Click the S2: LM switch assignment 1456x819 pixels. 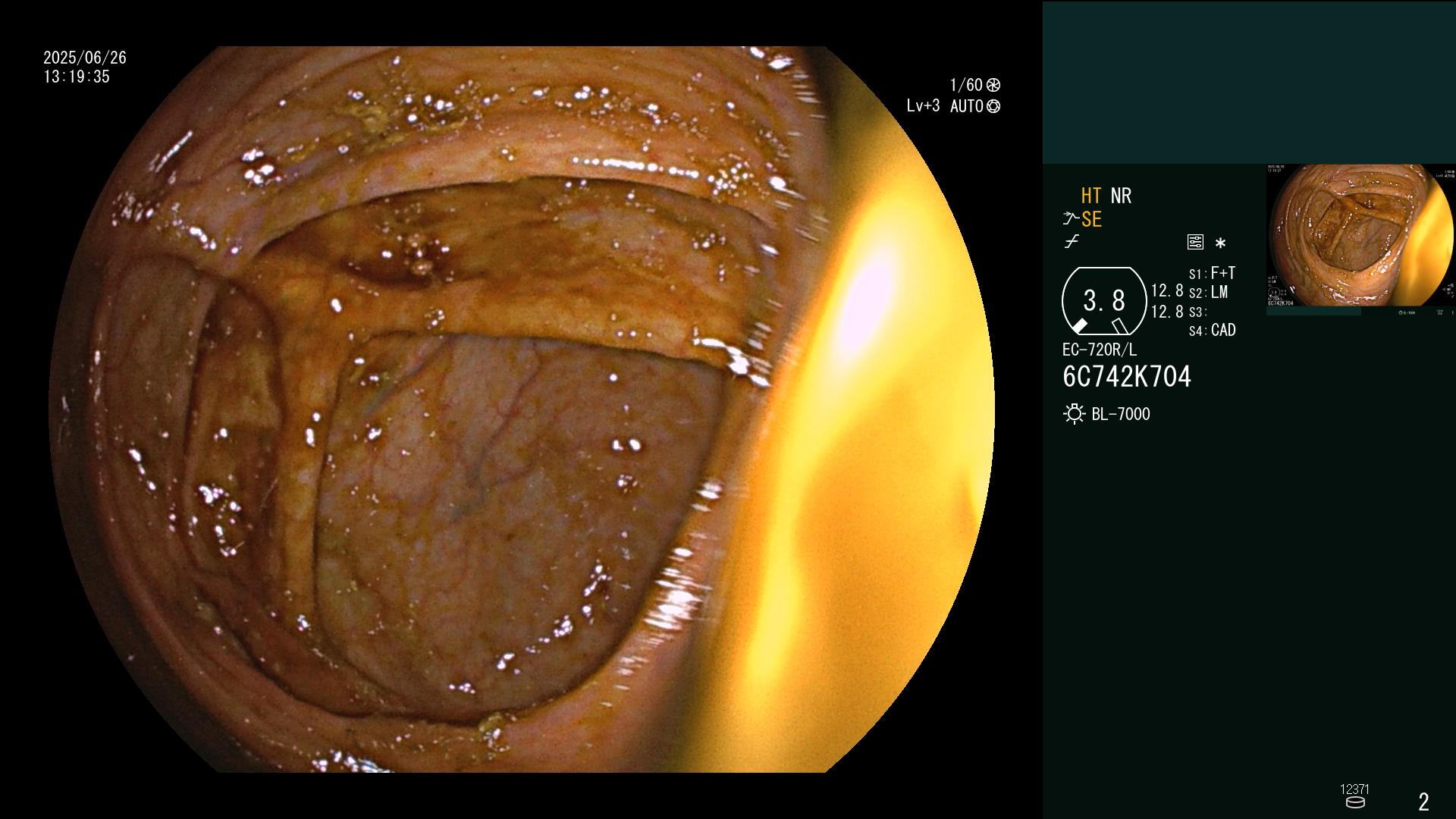click(x=1208, y=292)
